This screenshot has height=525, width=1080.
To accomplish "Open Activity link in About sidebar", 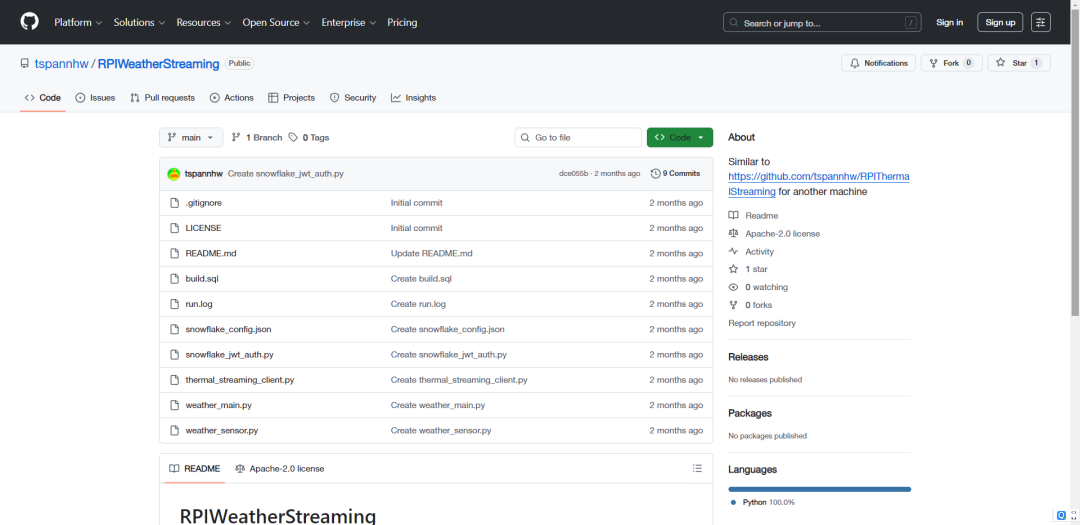I will (x=751, y=251).
